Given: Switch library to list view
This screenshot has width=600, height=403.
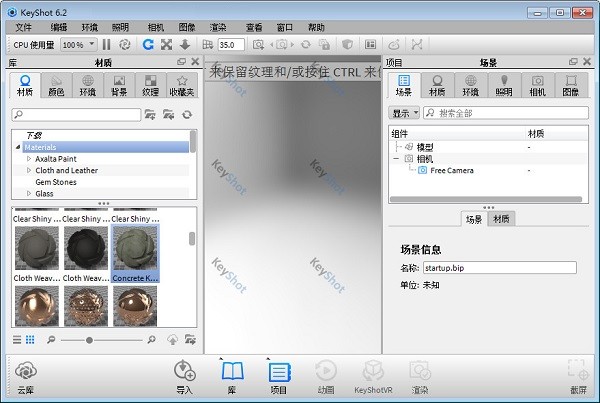Looking at the screenshot, I should tap(17, 339).
